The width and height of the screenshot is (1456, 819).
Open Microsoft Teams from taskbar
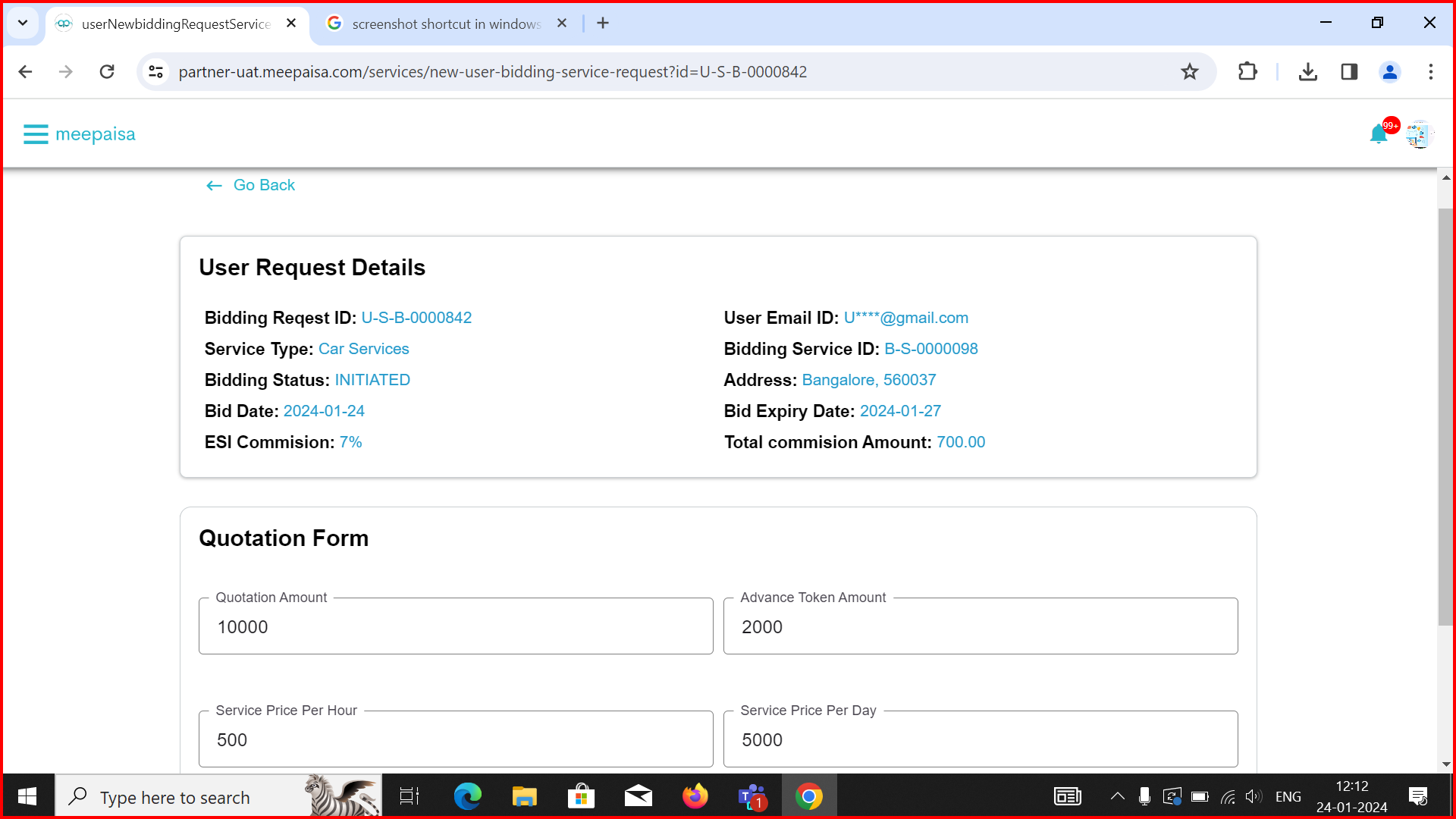coord(752,796)
